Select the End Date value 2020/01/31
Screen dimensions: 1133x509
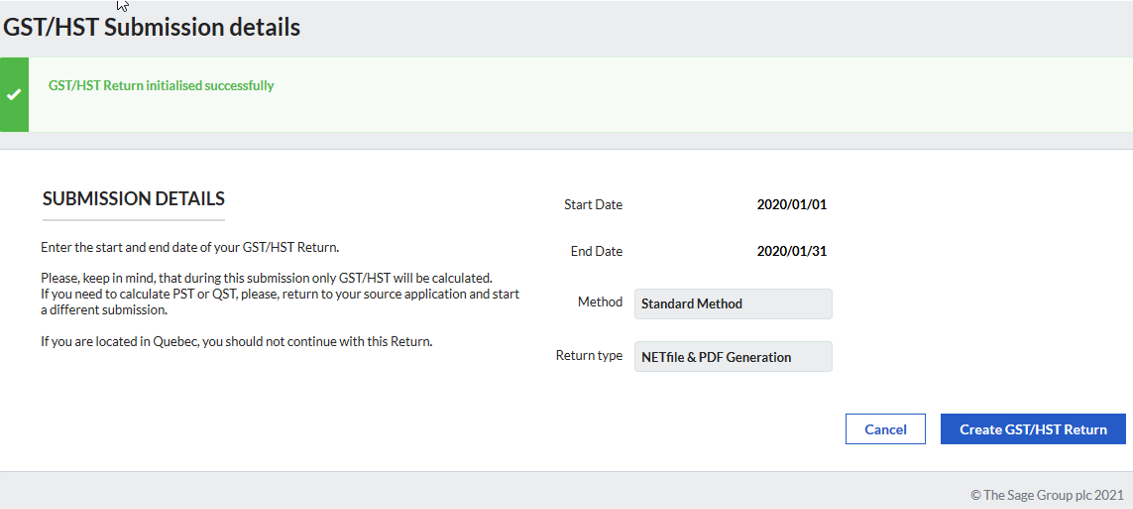point(791,252)
